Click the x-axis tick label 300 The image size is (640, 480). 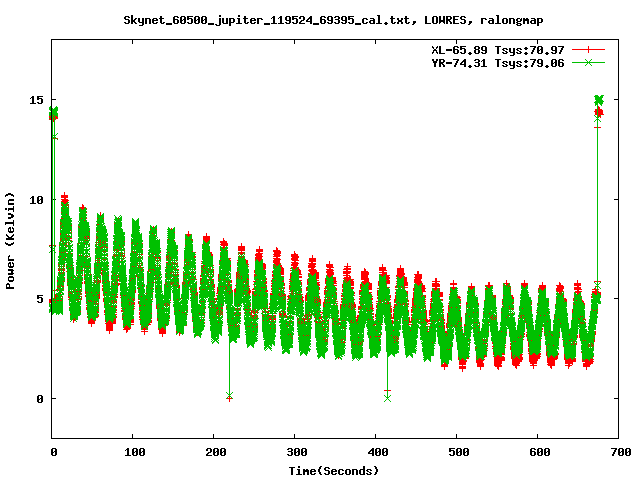coord(297,452)
